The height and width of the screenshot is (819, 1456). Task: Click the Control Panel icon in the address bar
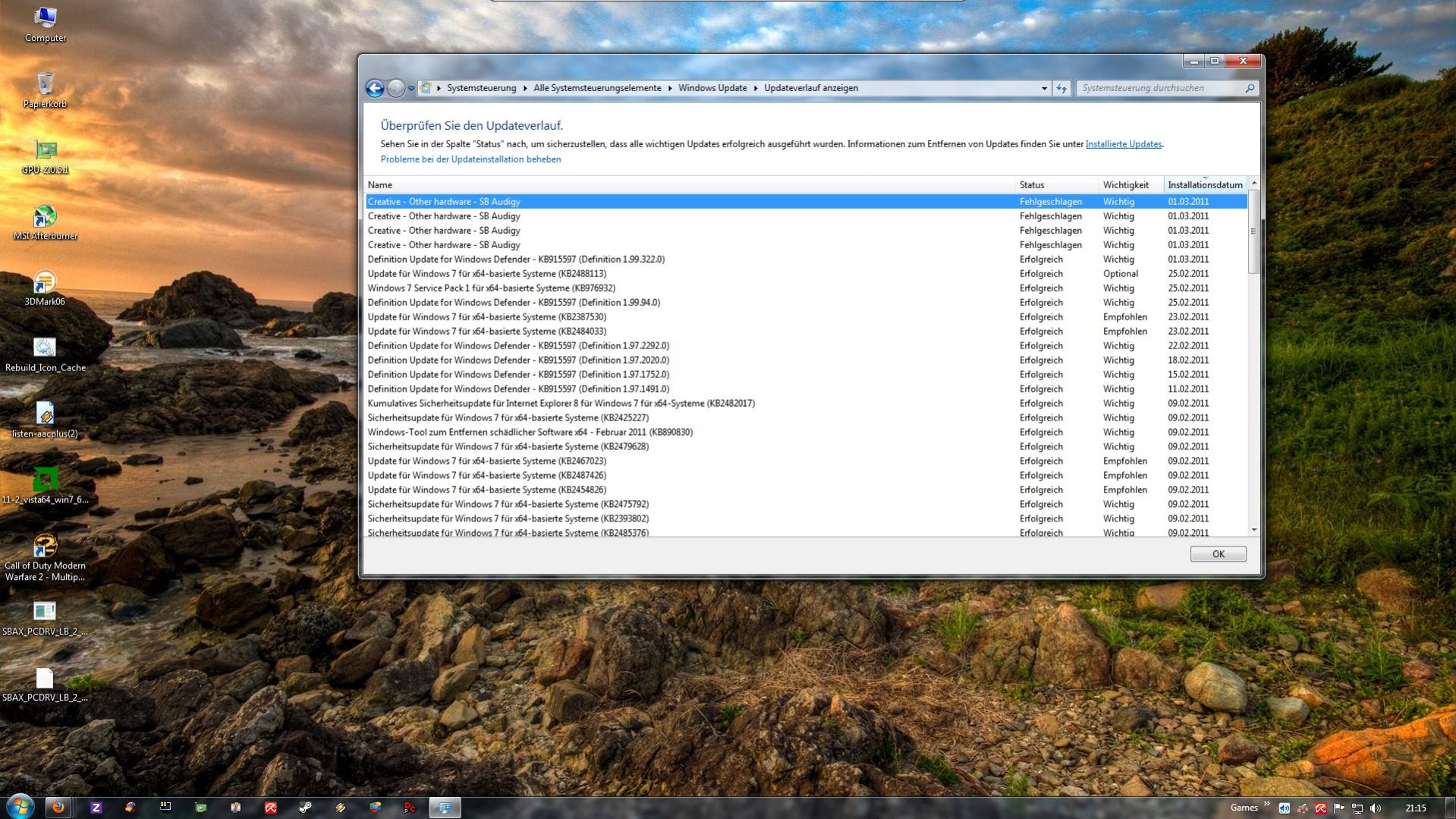click(x=426, y=88)
